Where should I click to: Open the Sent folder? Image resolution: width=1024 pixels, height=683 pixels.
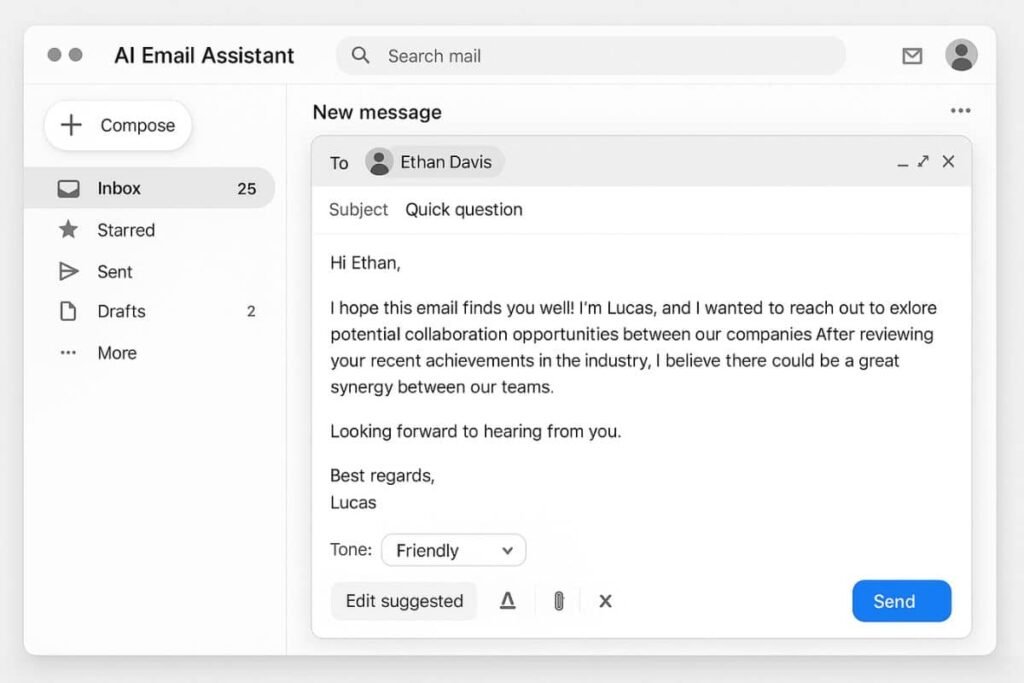114,271
